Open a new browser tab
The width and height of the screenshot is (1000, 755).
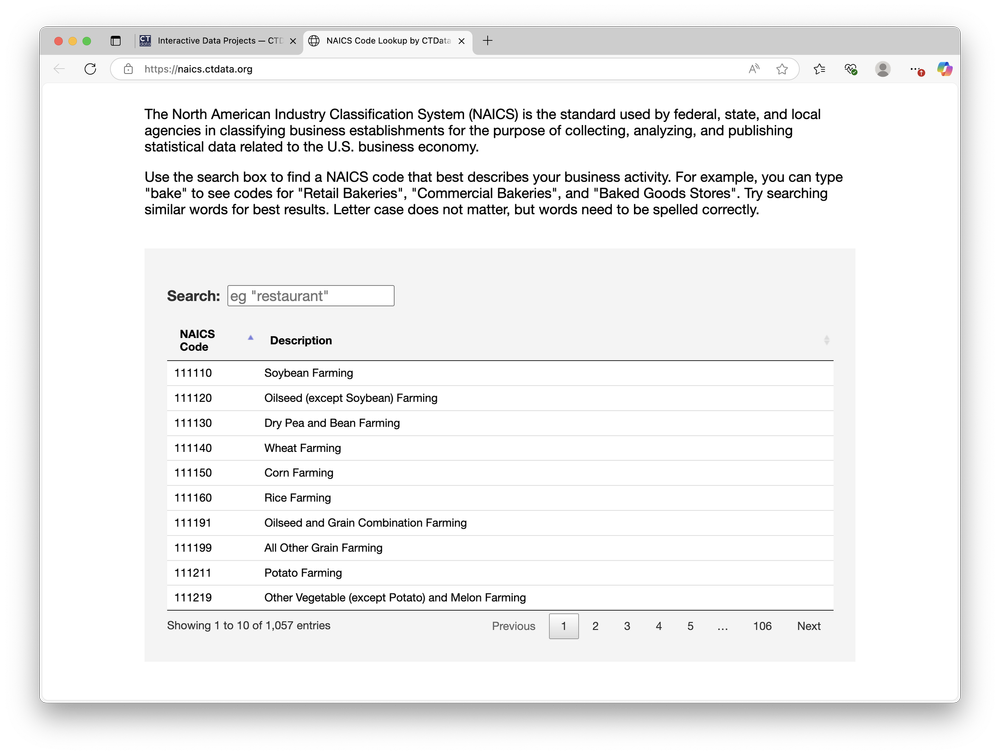tap(487, 40)
